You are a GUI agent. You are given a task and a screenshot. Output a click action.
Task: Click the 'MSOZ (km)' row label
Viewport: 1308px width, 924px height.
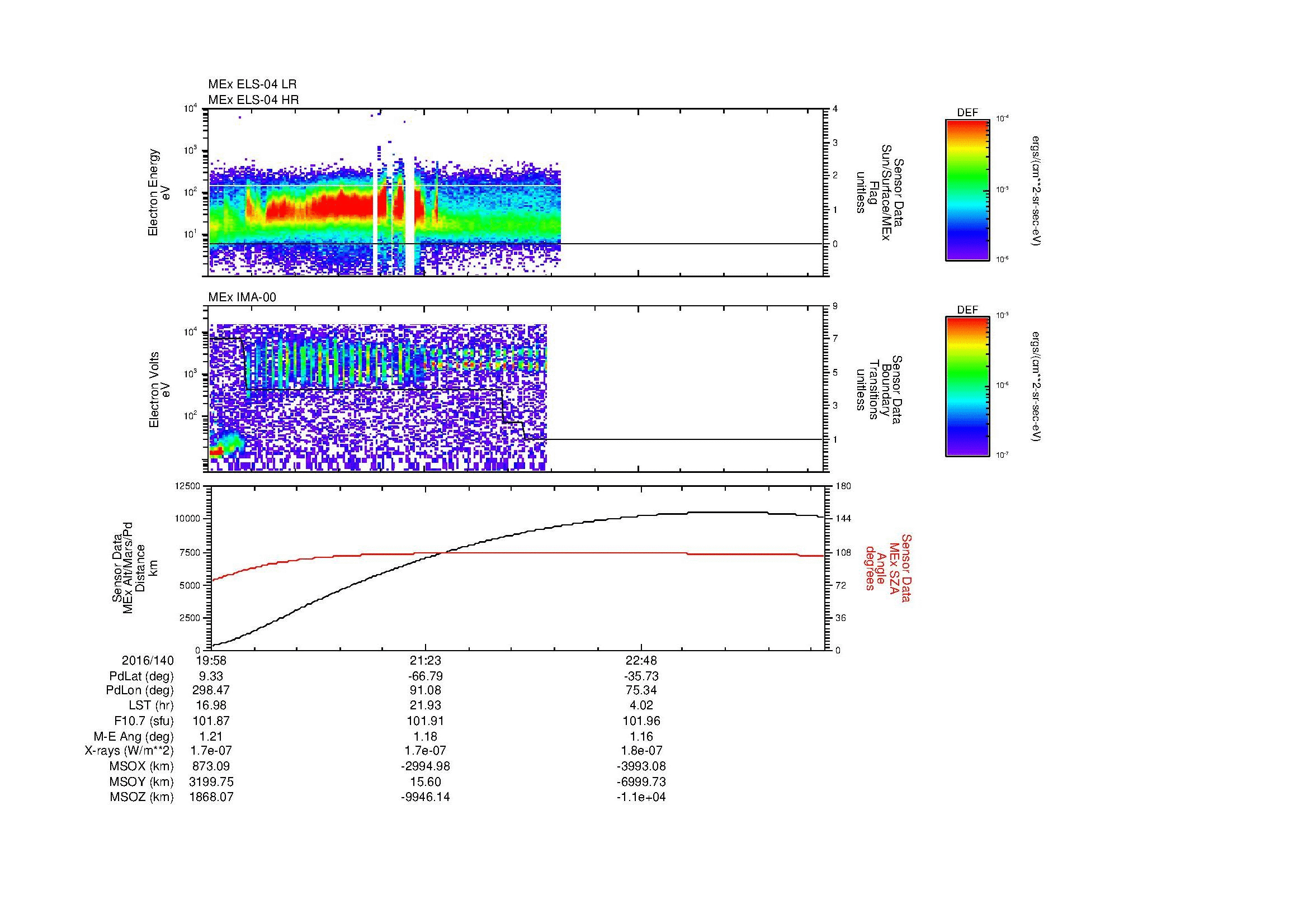point(141,798)
